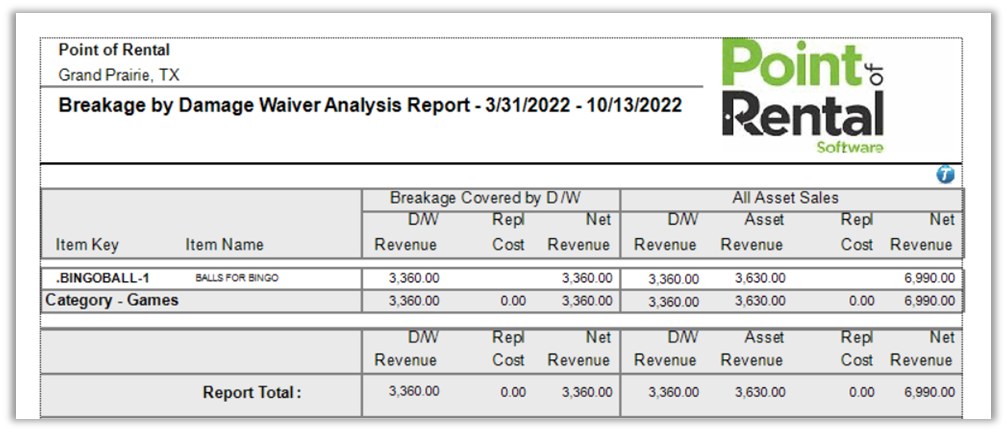Click the report title with date range
The image size is (1007, 432).
click(370, 105)
